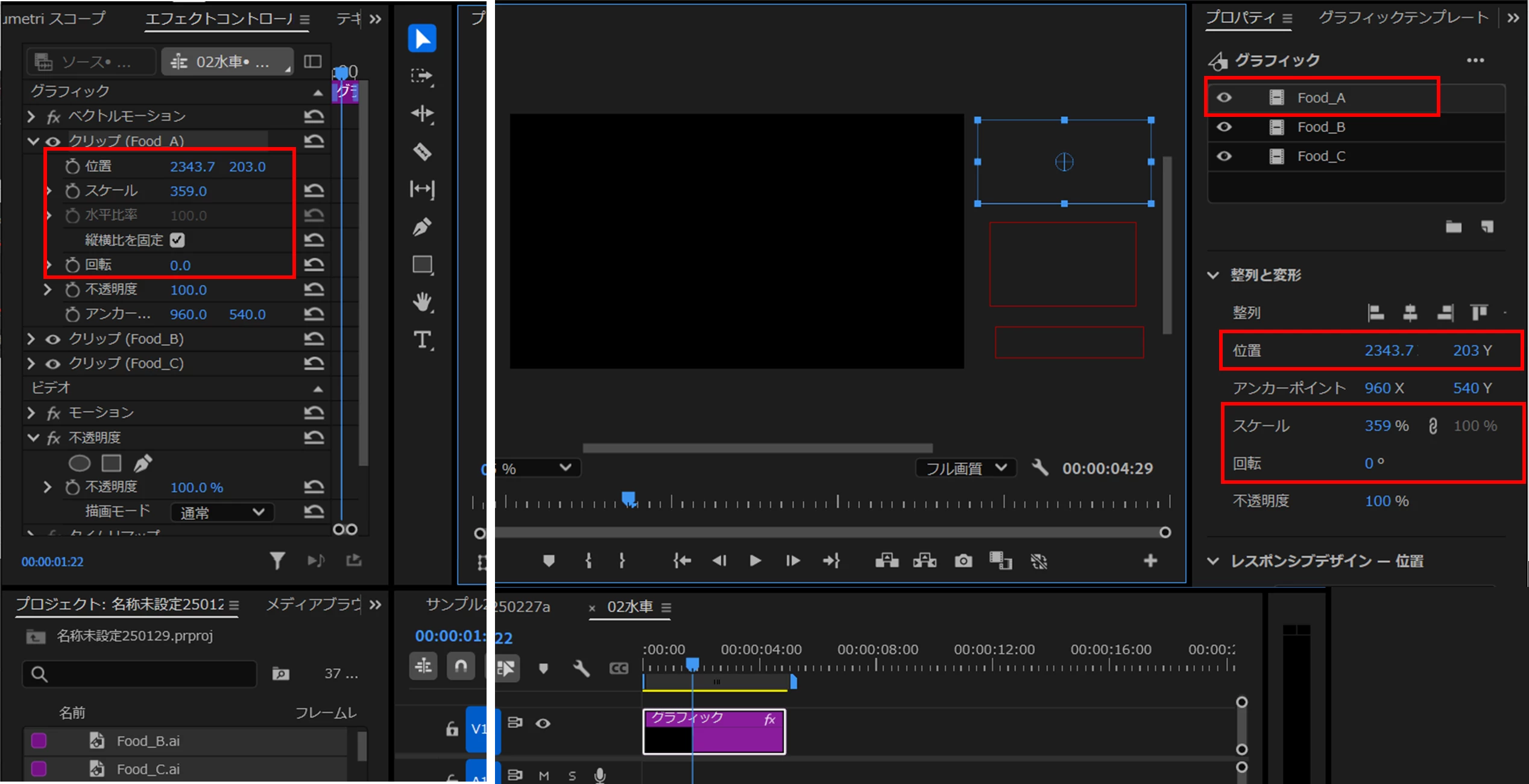The height and width of the screenshot is (784, 1529).
Task: Hide the Food_B layer in Properties
Action: pyautogui.click(x=1224, y=127)
